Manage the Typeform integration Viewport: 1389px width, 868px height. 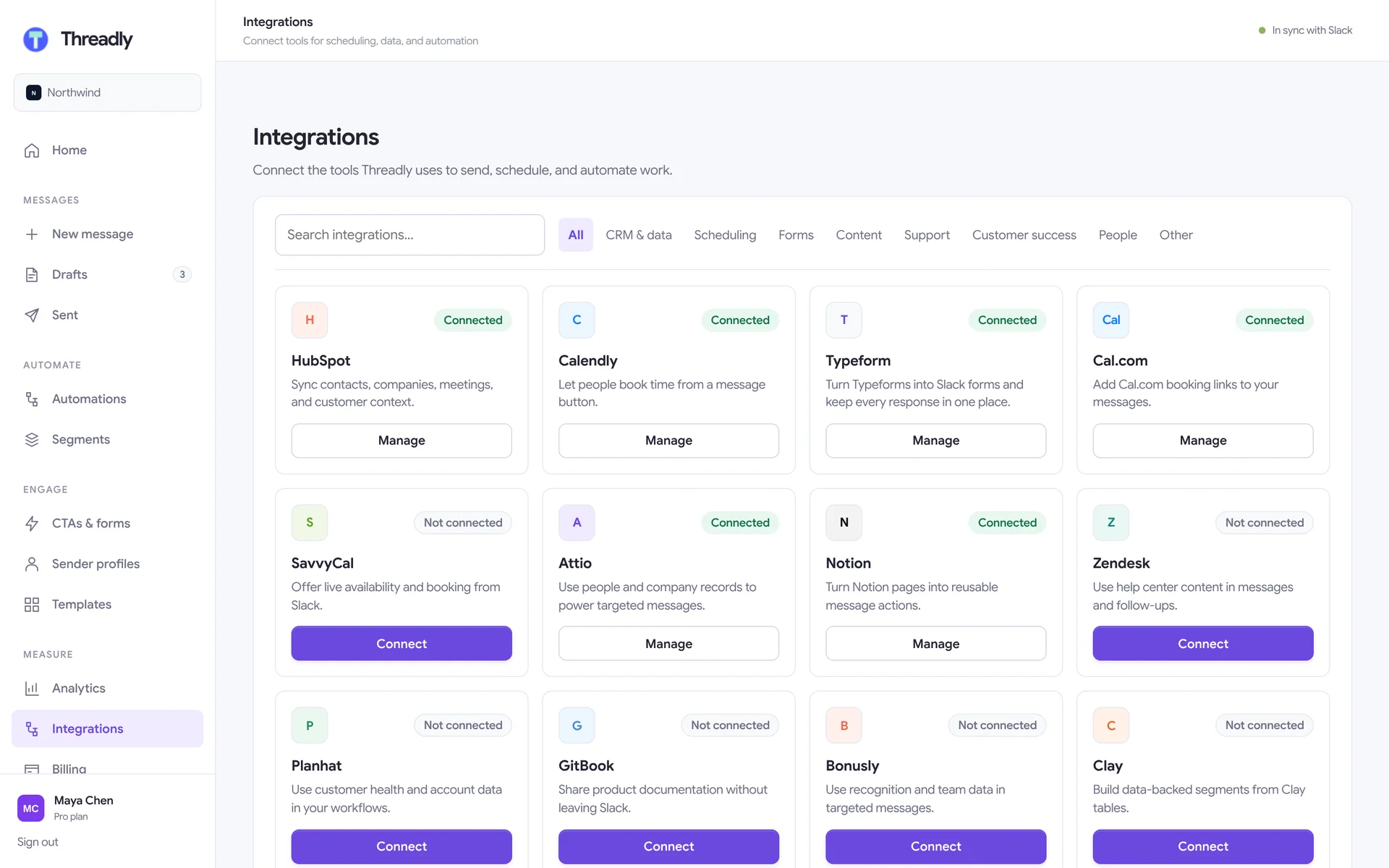click(x=936, y=441)
